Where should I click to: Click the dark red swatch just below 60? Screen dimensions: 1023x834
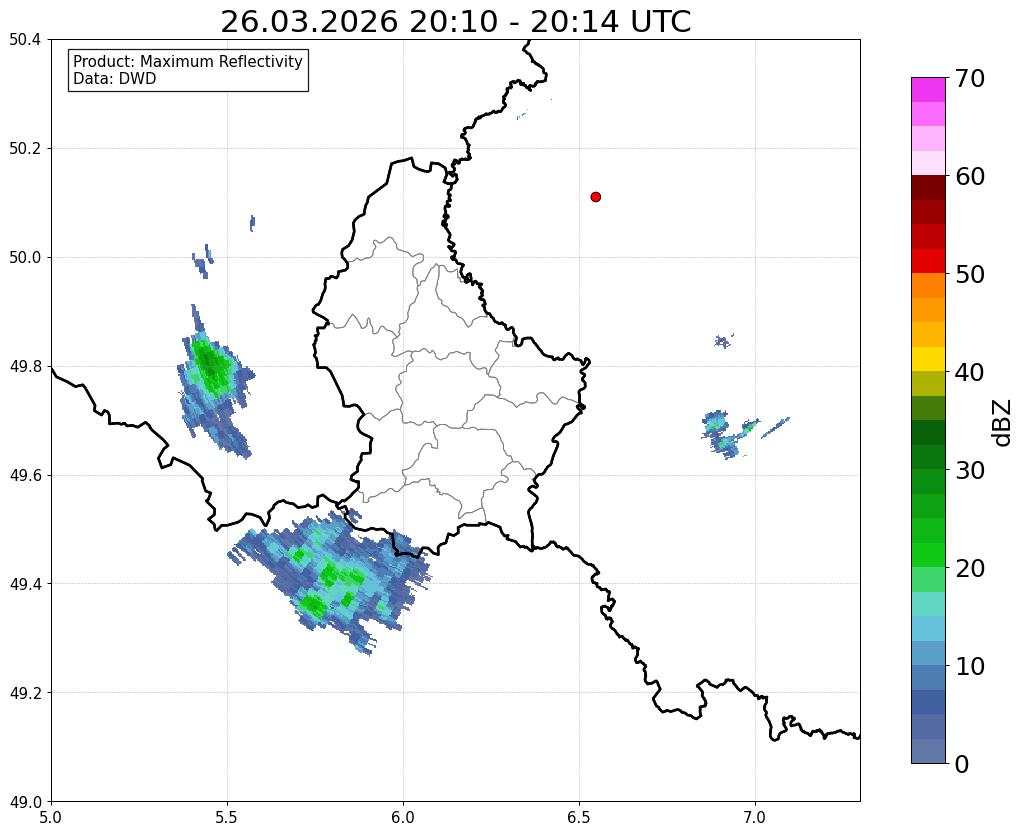(x=928, y=188)
